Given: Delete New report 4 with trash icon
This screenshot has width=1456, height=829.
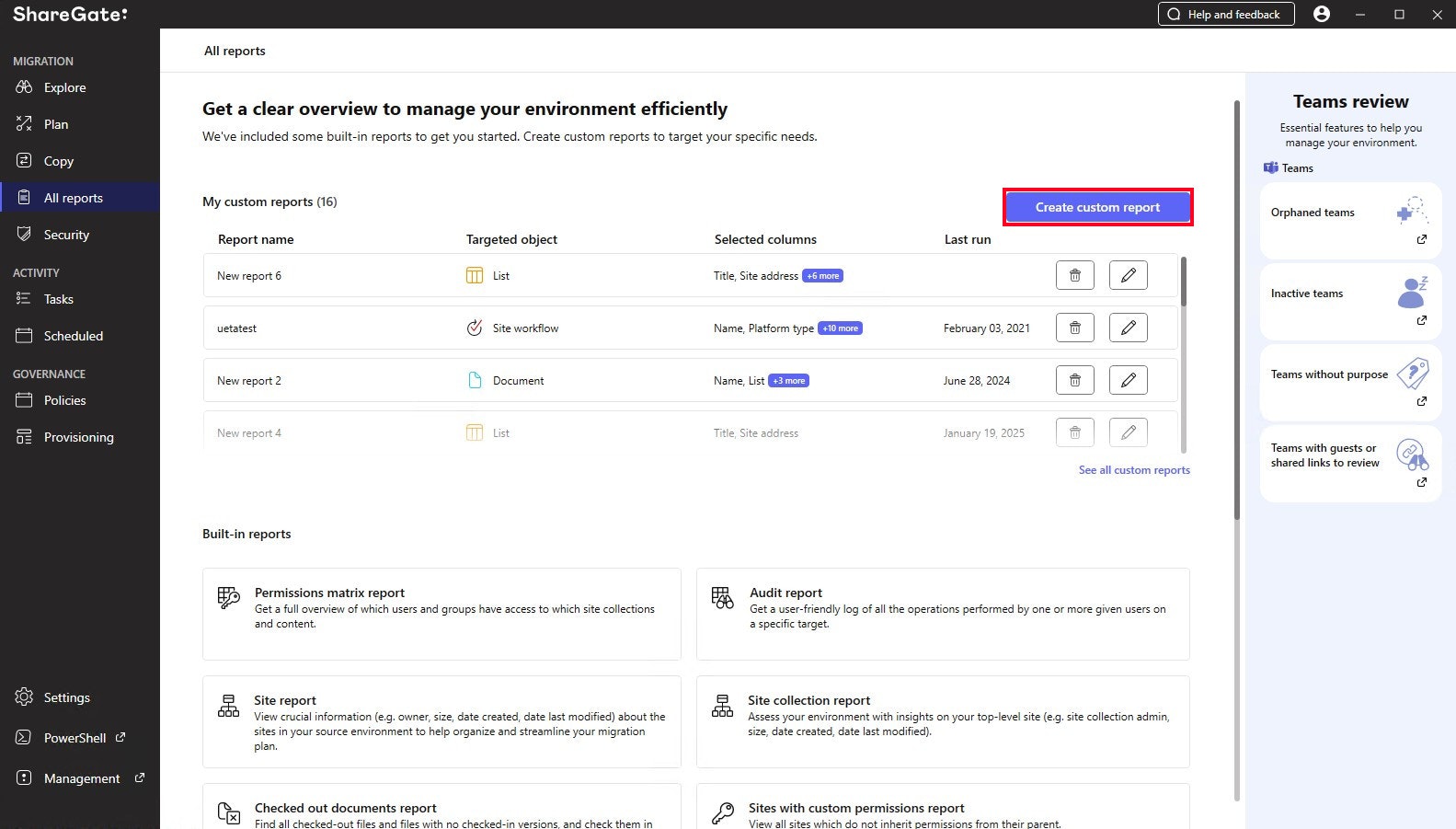Looking at the screenshot, I should 1074,432.
